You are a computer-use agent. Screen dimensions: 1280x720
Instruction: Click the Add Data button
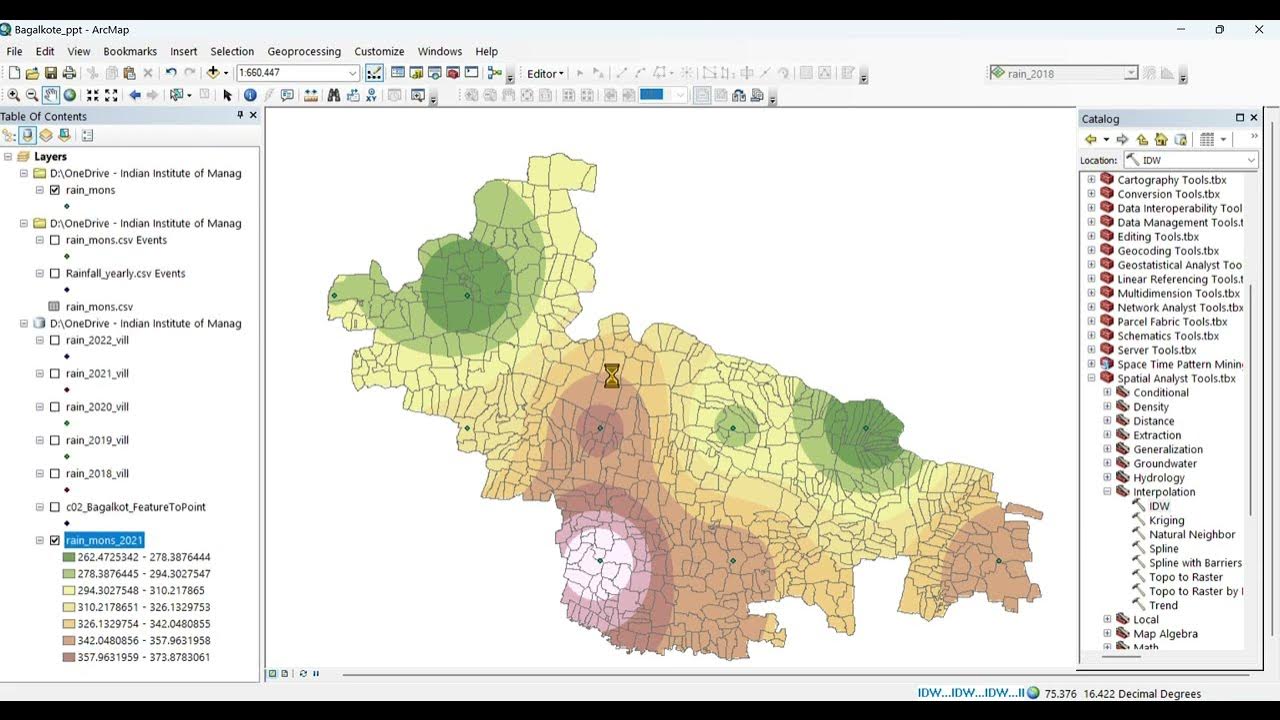pyautogui.click(x=213, y=73)
